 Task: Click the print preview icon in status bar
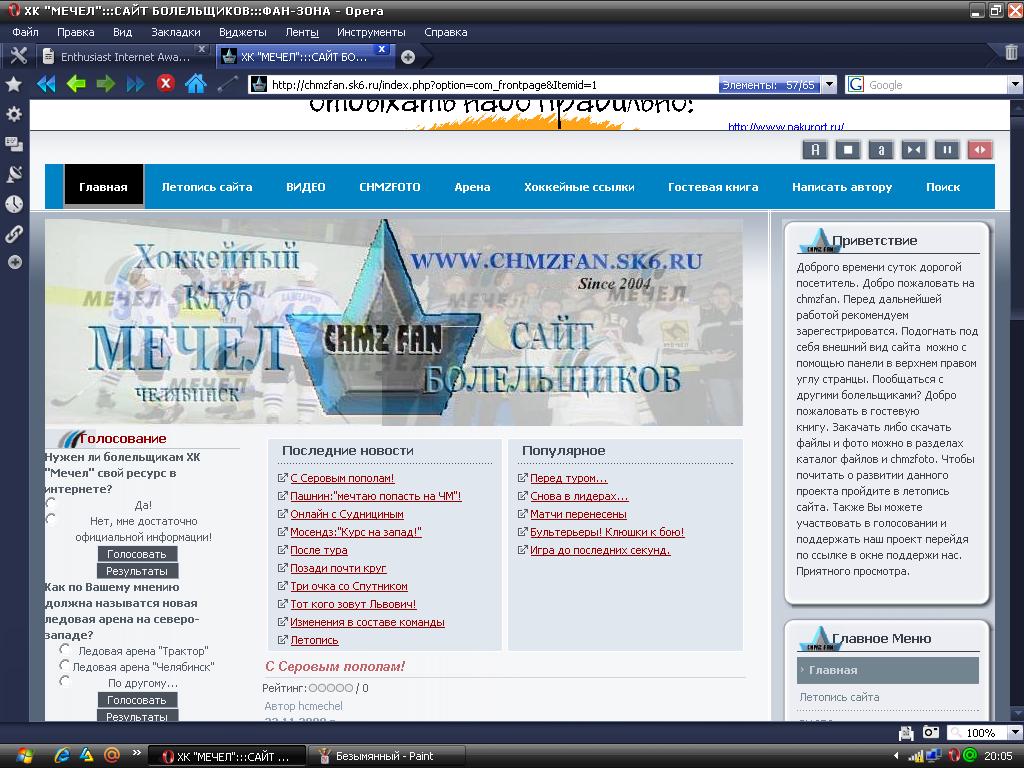pos(906,733)
